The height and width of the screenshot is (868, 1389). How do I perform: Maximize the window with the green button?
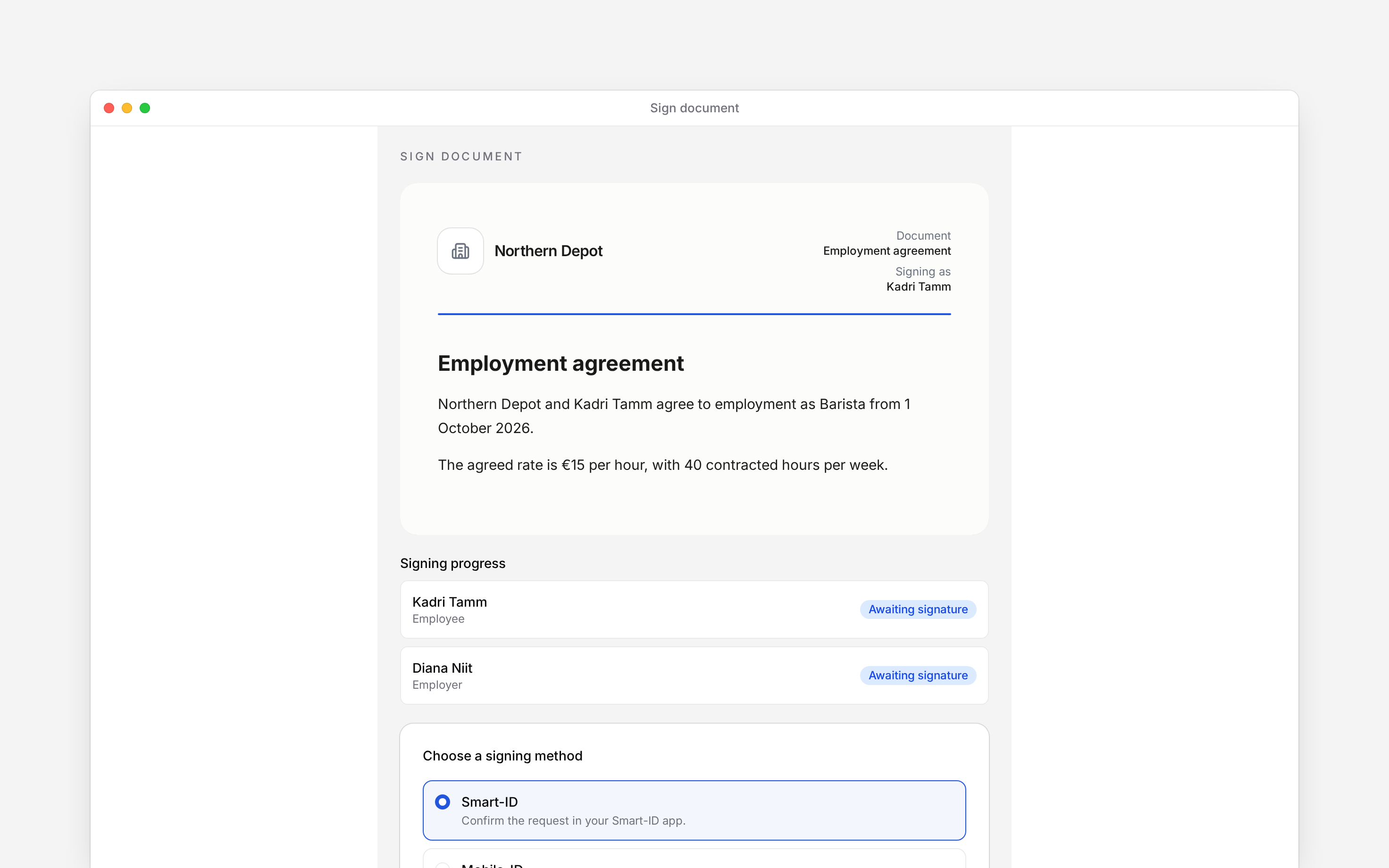(145, 108)
